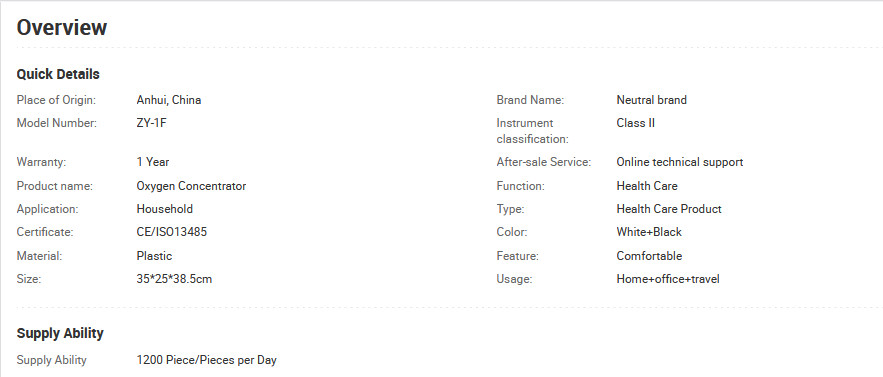Click the Neutral brand value
The width and height of the screenshot is (883, 377).
pyautogui.click(x=652, y=100)
